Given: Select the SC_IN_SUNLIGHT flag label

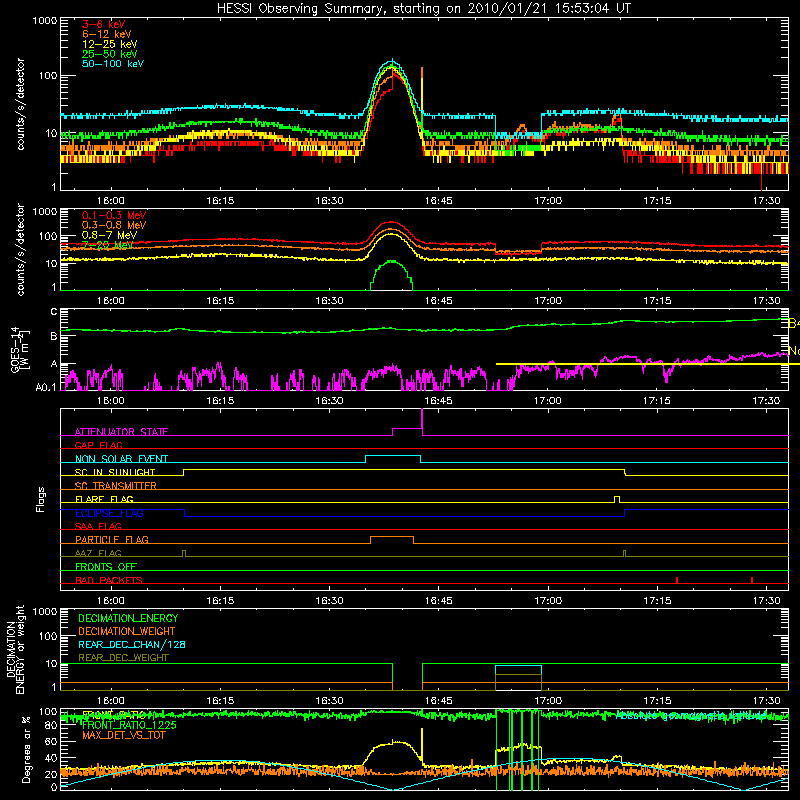Looking at the screenshot, I should click(x=115, y=472).
